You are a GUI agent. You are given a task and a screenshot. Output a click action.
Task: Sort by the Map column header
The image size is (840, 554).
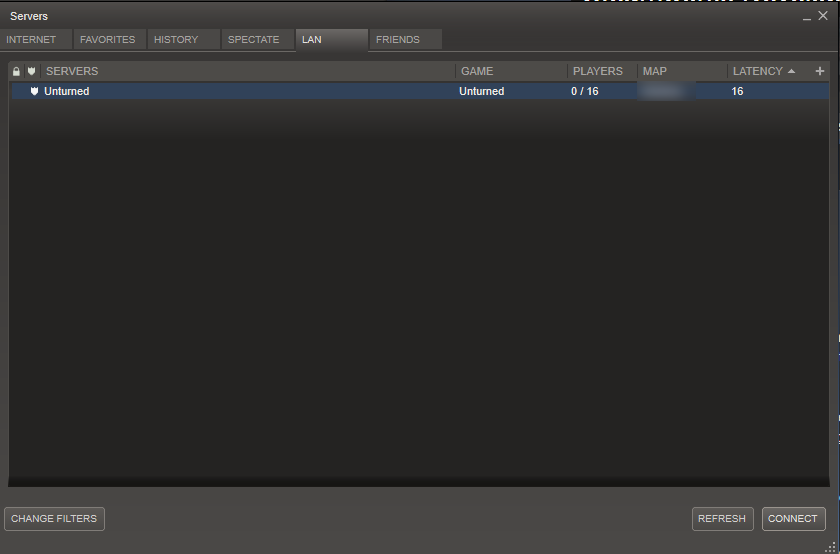point(682,71)
